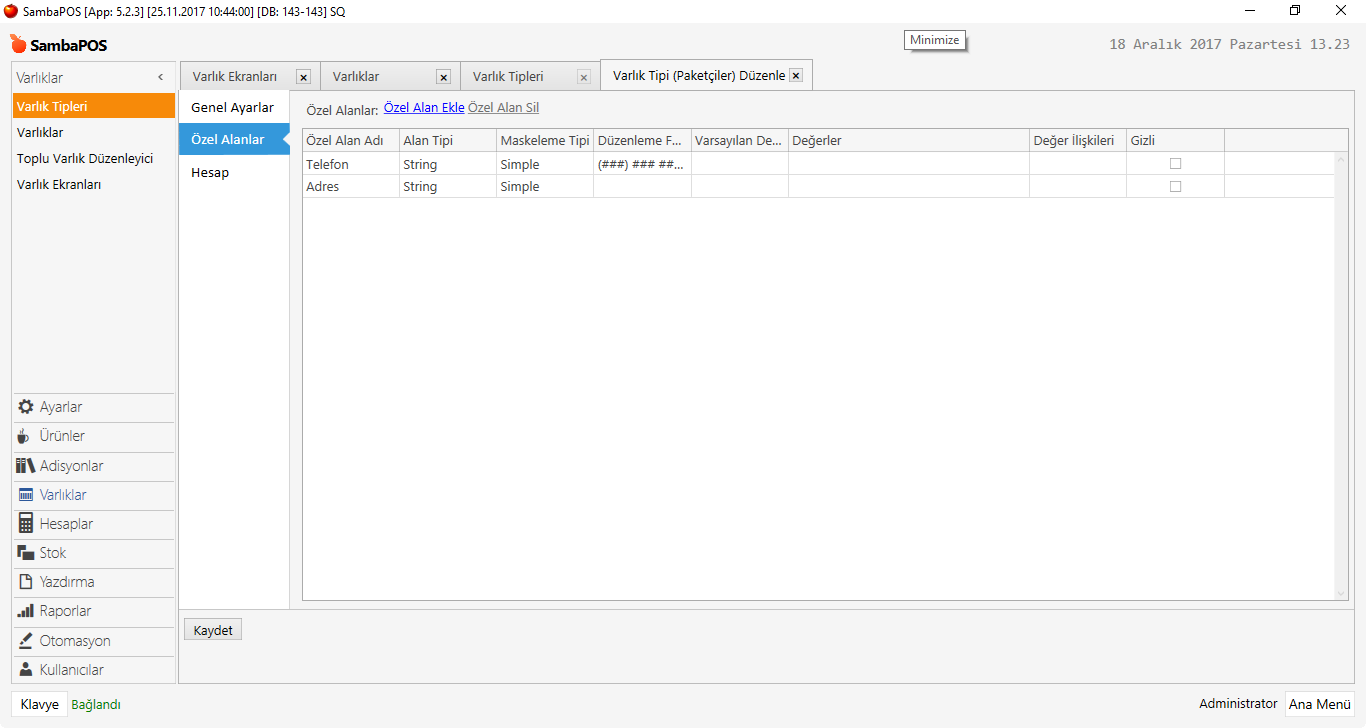
Task: Collapse the Varlıklar sidebar panel chevron
Action: click(x=161, y=77)
